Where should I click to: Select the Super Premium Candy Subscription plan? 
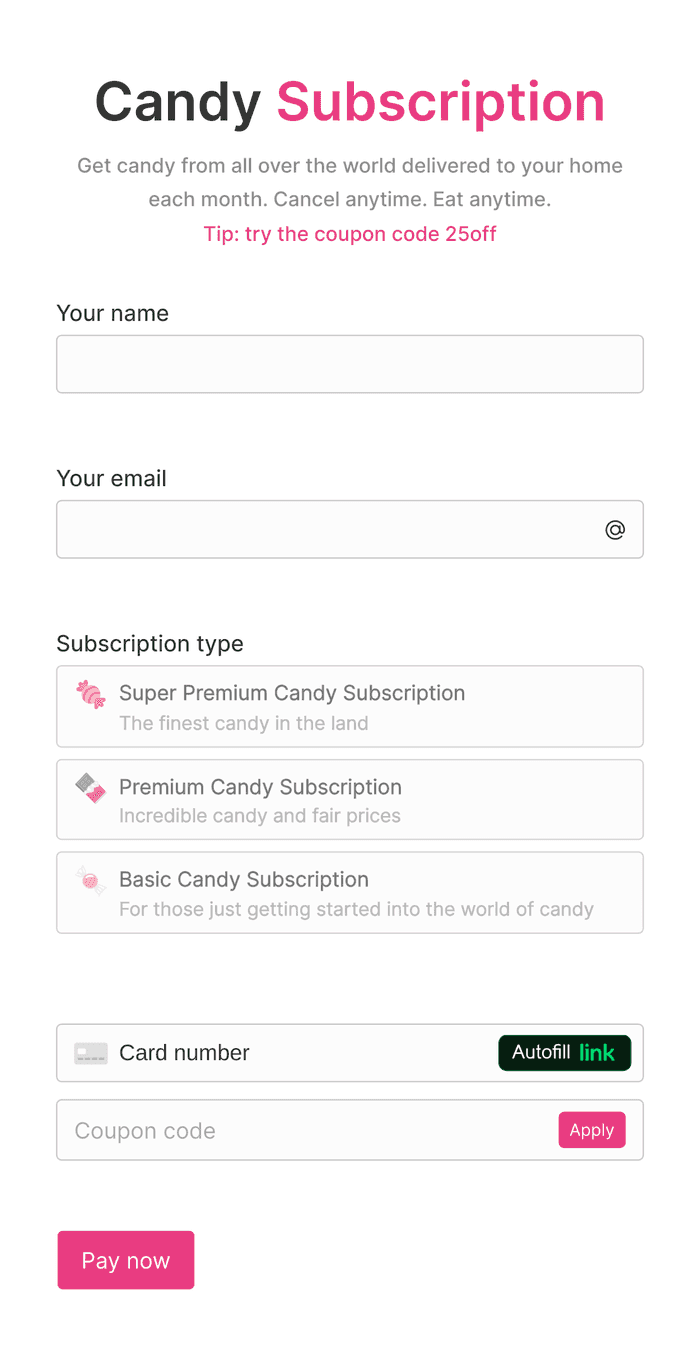(350, 706)
